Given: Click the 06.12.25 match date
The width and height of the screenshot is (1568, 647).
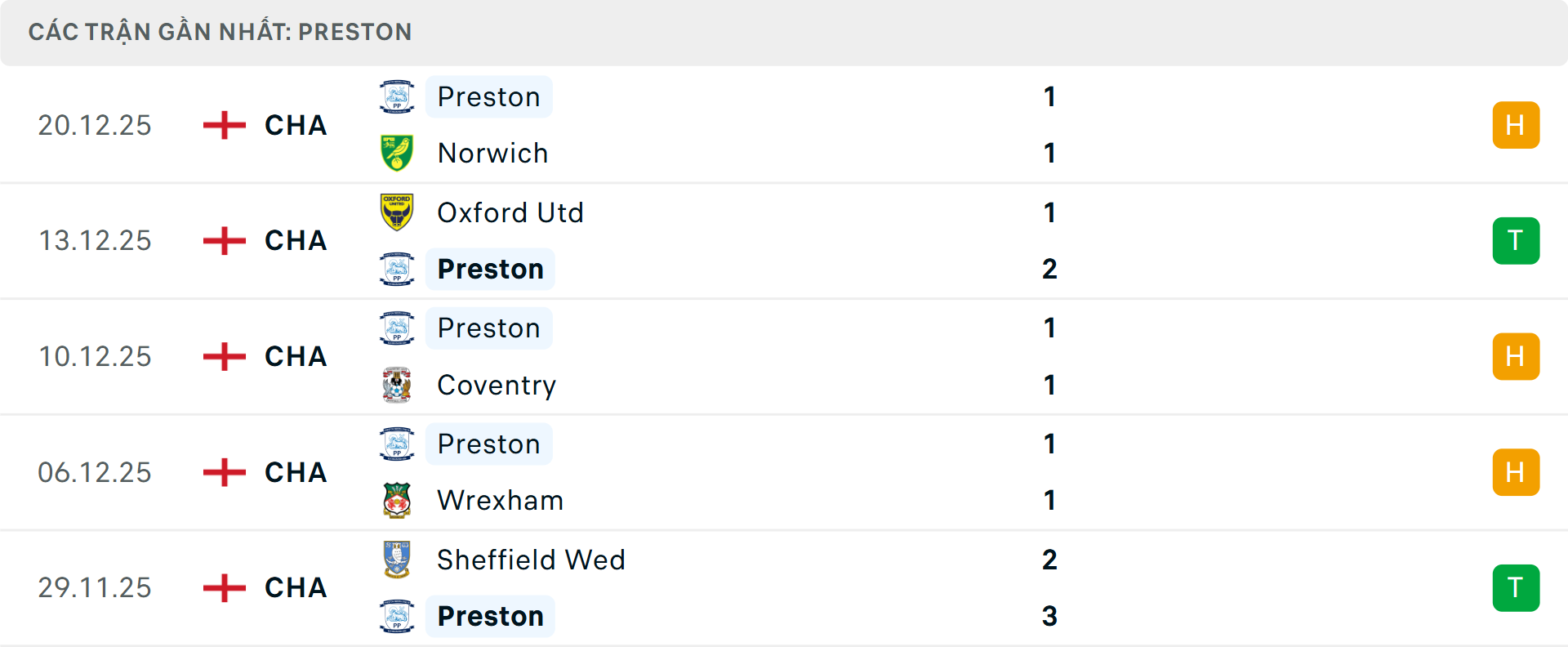Looking at the screenshot, I should (95, 472).
